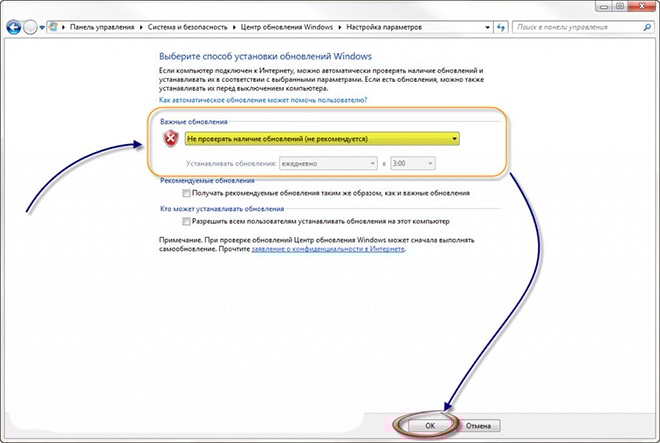Click the red shield warning icon
This screenshot has height=443, width=660.
tap(170, 139)
